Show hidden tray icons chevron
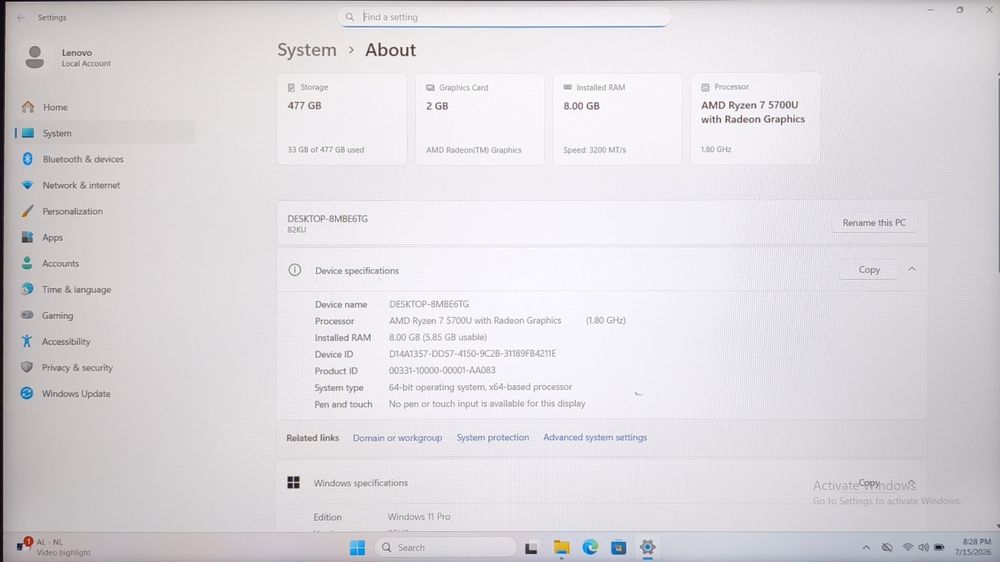The height and width of the screenshot is (562, 1000). pos(866,547)
